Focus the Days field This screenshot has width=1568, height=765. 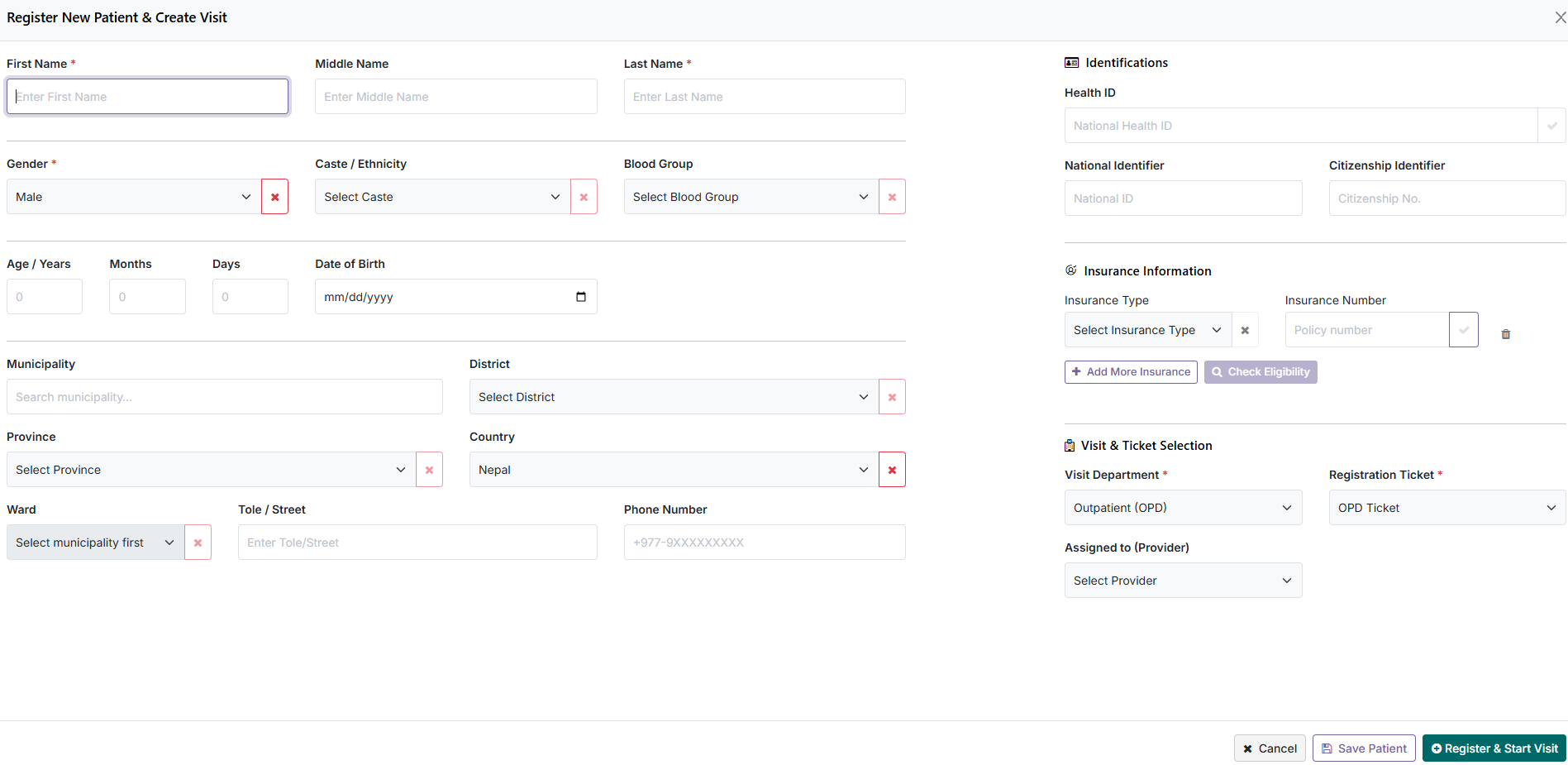(250, 297)
